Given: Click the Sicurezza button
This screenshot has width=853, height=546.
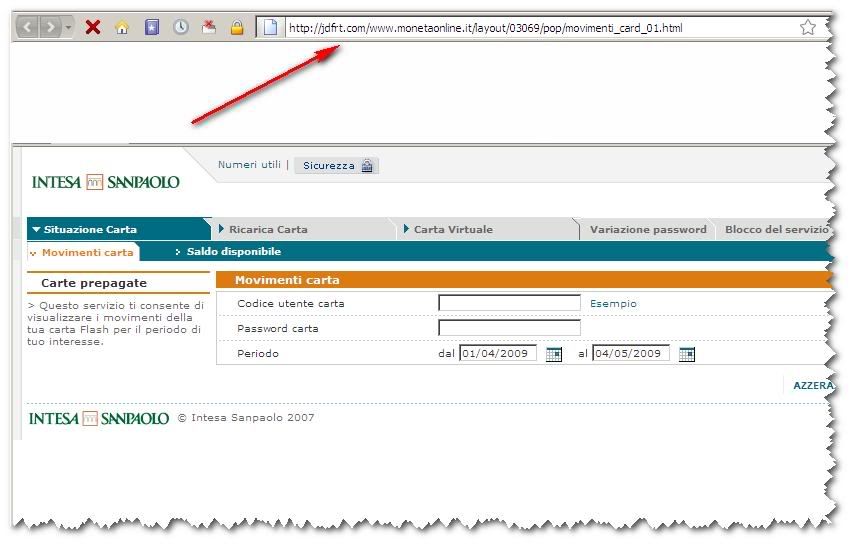Looking at the screenshot, I should pos(336,166).
